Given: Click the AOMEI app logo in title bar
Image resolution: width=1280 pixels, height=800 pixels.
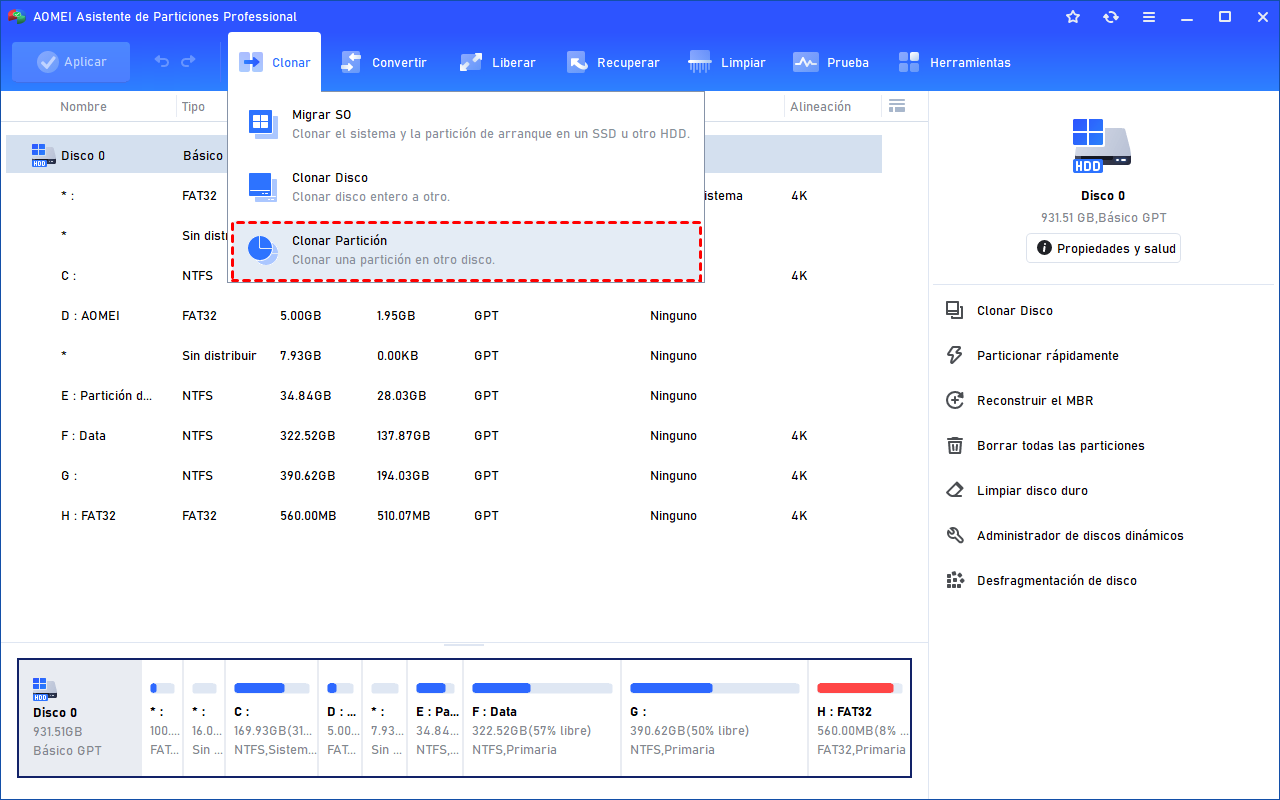Looking at the screenshot, I should (16, 17).
